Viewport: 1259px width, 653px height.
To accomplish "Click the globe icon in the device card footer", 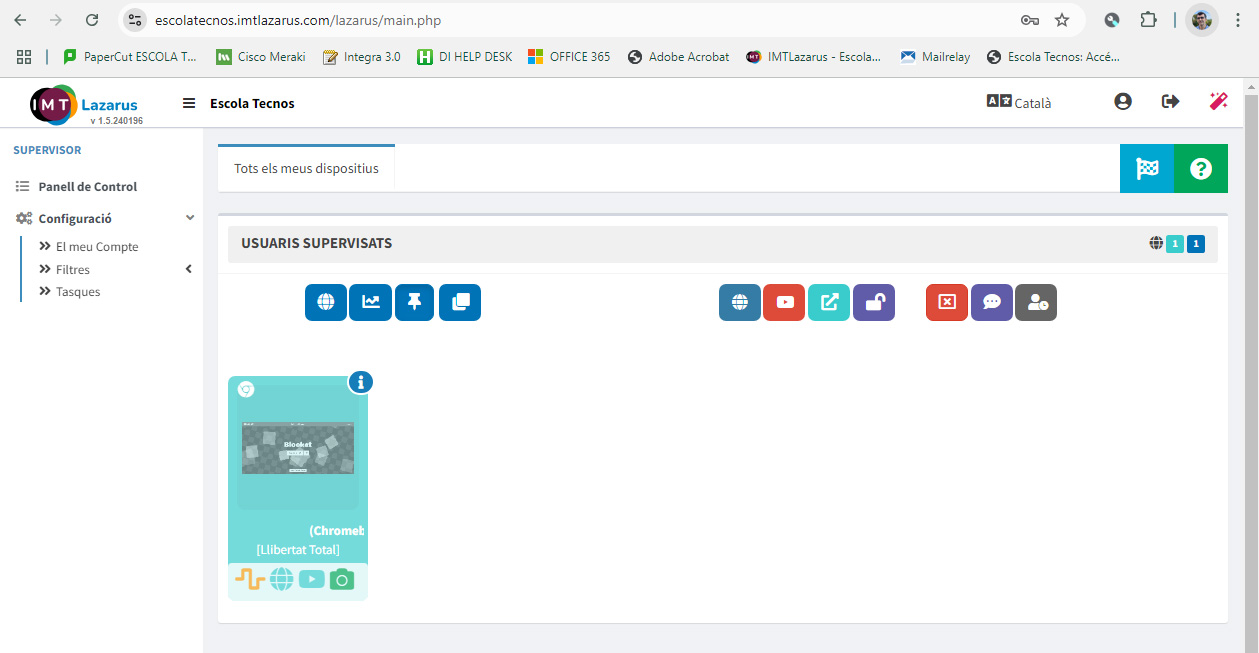I will (x=281, y=579).
